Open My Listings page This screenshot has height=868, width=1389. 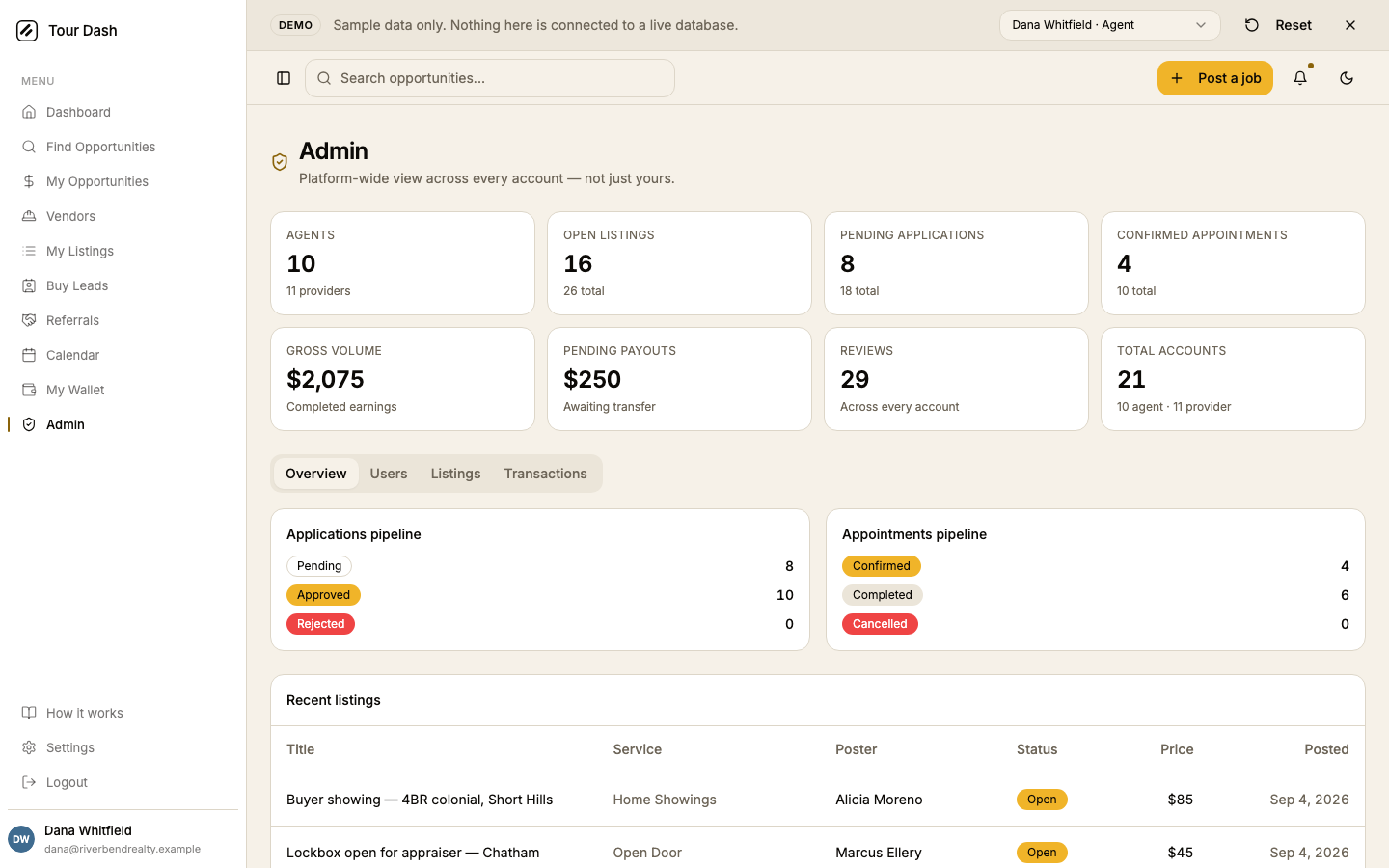123,251
